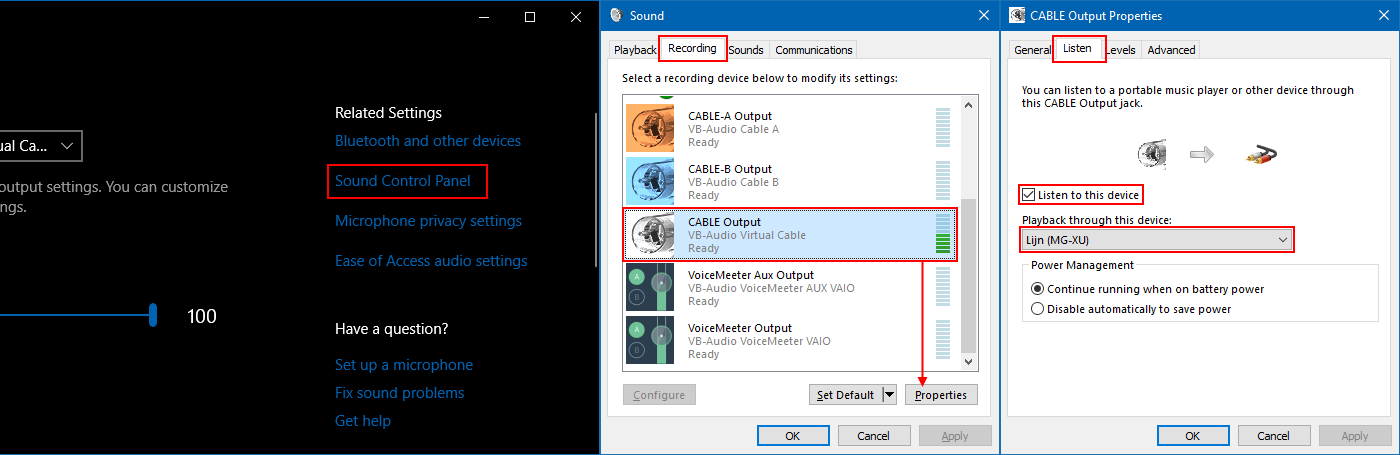Click Set up a microphone link
The height and width of the screenshot is (455, 1400).
click(x=404, y=365)
